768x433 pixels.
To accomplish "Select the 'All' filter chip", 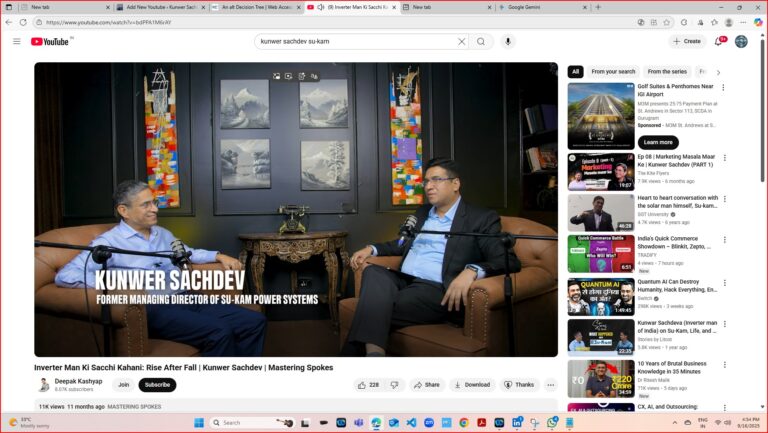I will [x=576, y=72].
